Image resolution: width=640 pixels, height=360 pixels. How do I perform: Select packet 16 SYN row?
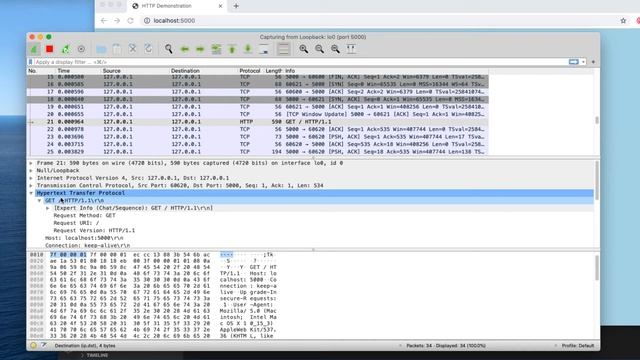point(258,84)
